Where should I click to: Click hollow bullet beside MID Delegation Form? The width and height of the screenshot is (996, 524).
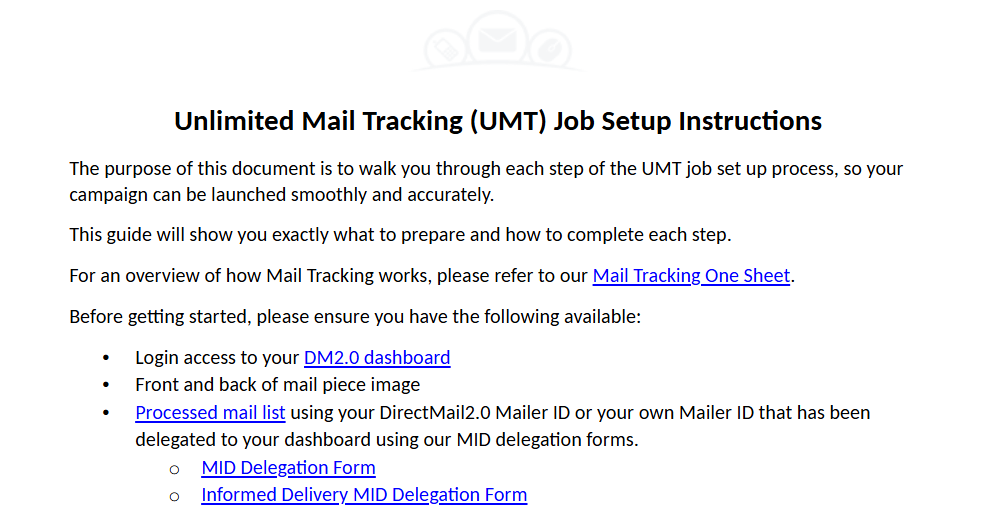pos(175,469)
